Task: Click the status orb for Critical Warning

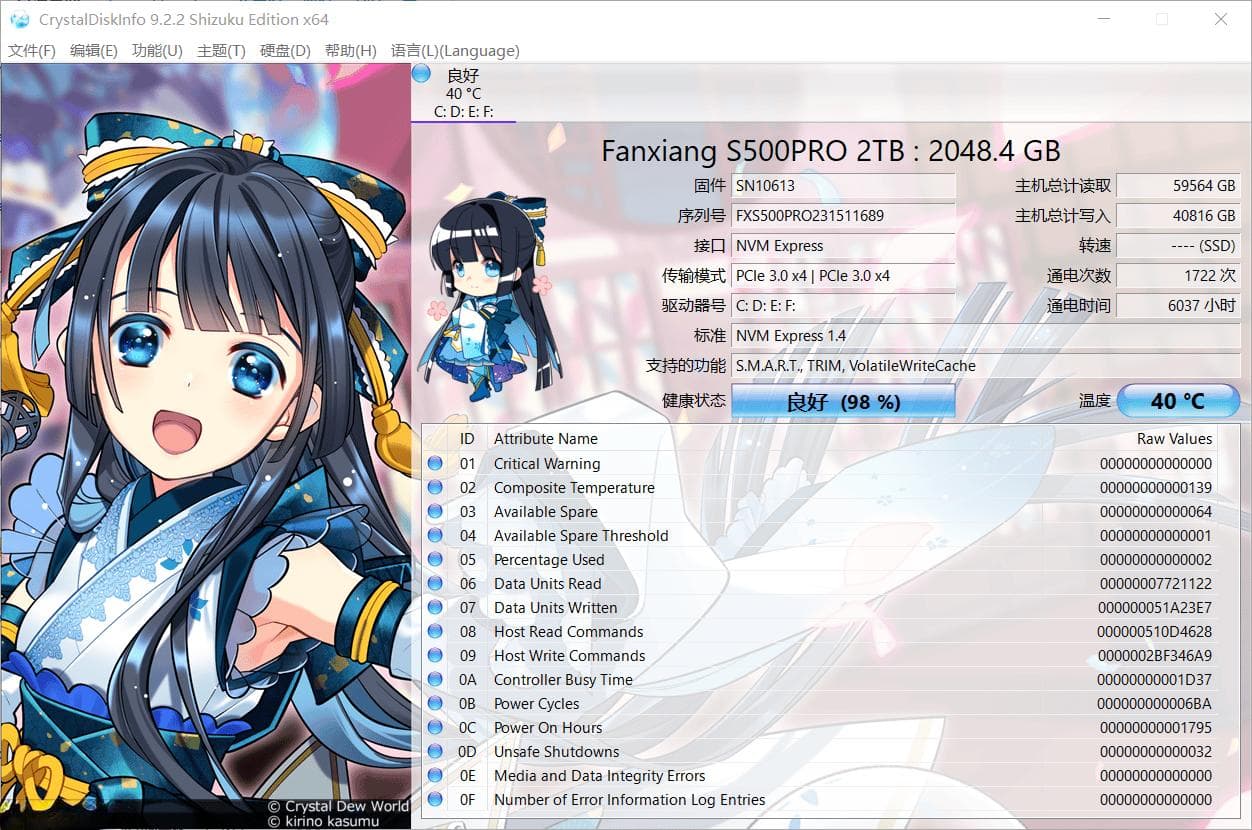Action: (x=435, y=463)
